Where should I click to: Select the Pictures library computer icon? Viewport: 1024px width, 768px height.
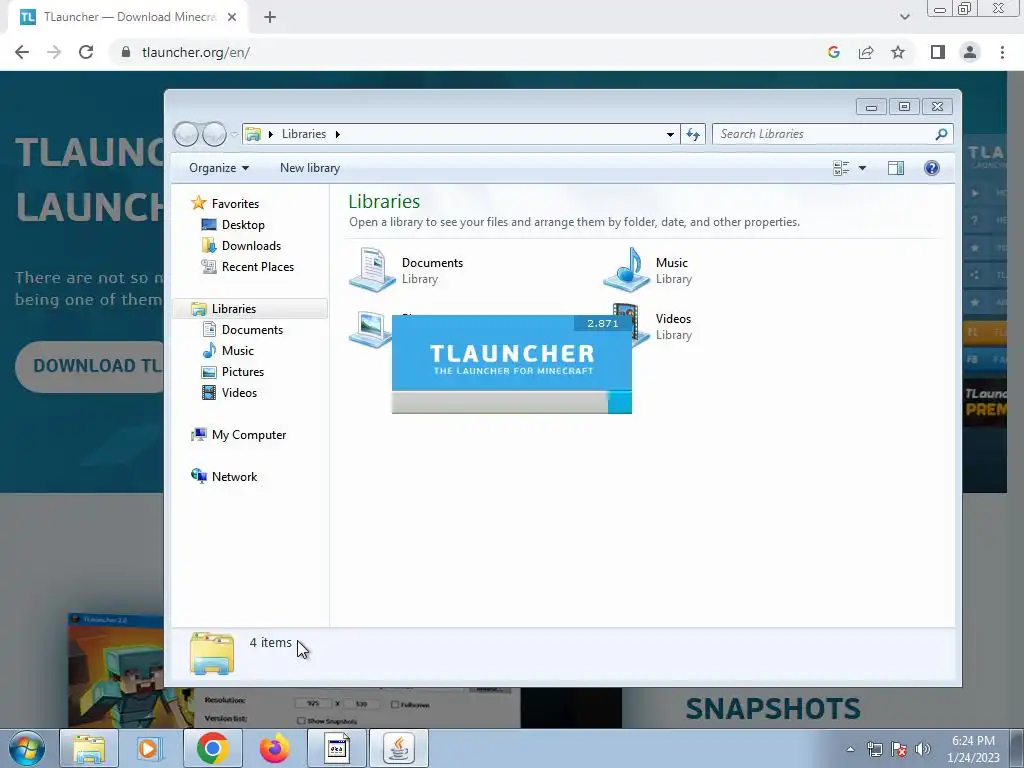(370, 329)
